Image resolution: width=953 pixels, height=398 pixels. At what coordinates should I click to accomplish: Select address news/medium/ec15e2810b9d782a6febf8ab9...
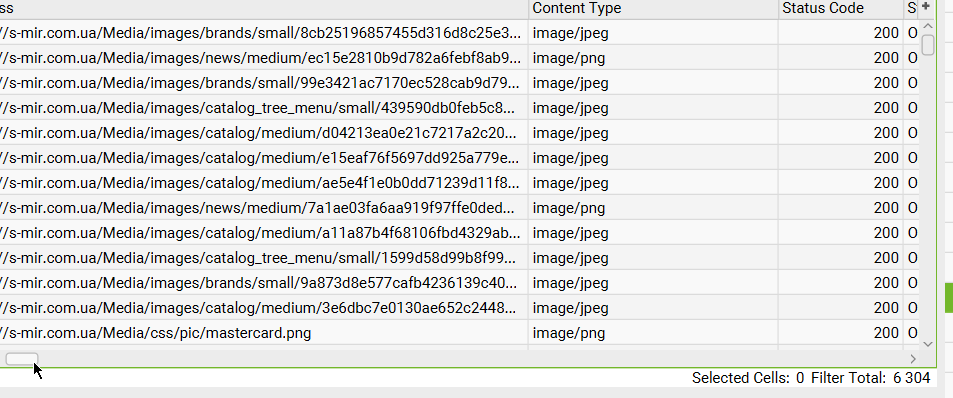pos(264,58)
